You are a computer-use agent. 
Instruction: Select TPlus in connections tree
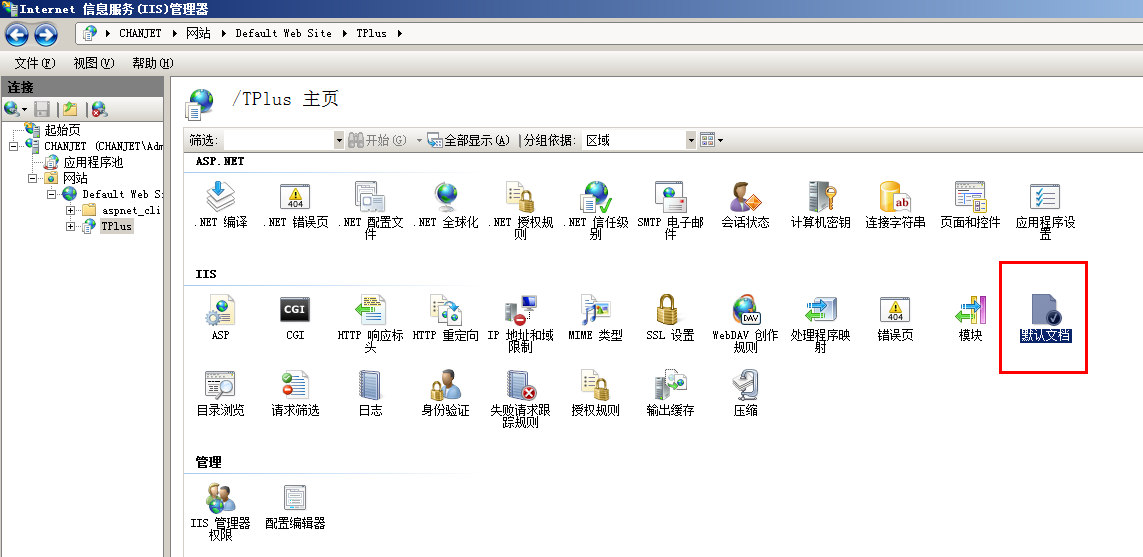point(117,226)
